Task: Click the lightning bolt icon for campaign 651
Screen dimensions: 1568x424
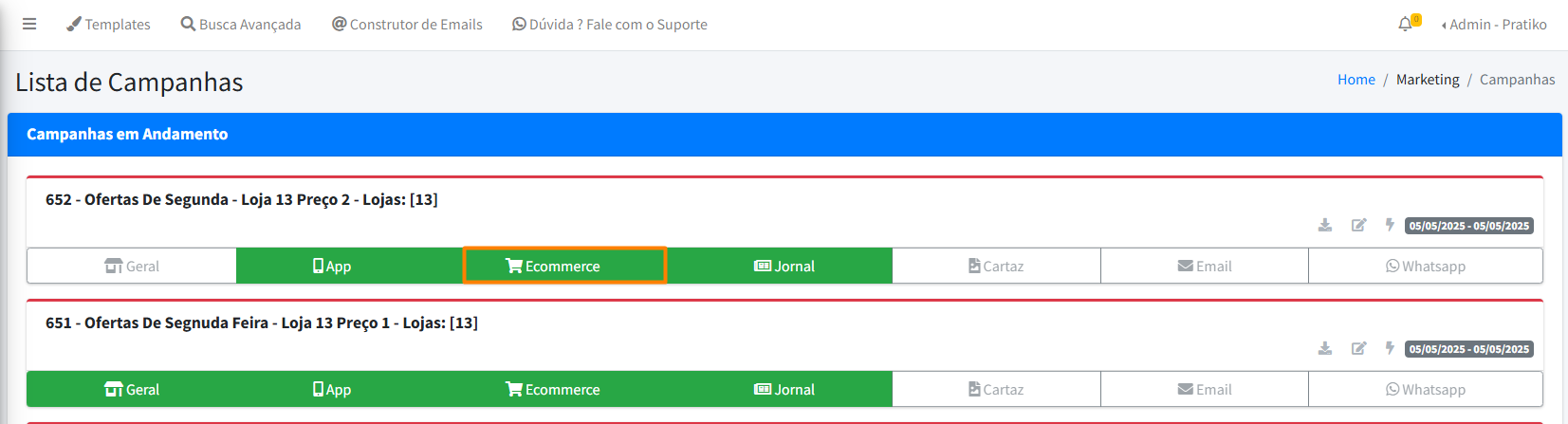Action: click(1390, 348)
